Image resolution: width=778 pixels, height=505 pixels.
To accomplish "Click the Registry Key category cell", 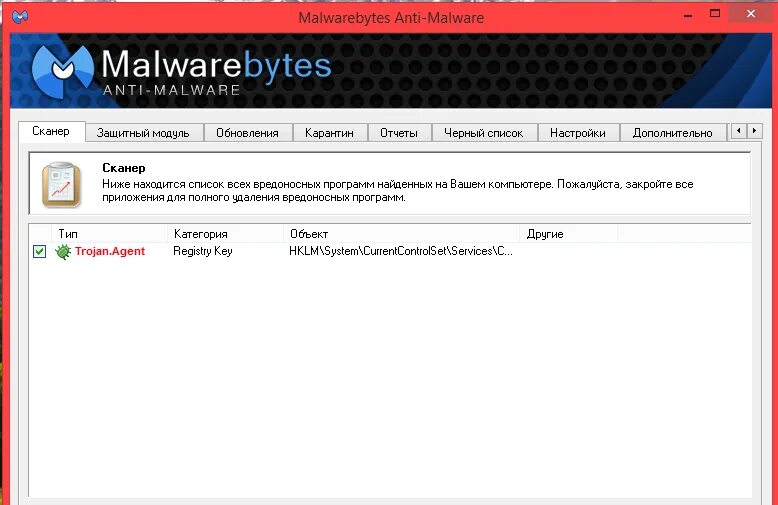I will (202, 251).
